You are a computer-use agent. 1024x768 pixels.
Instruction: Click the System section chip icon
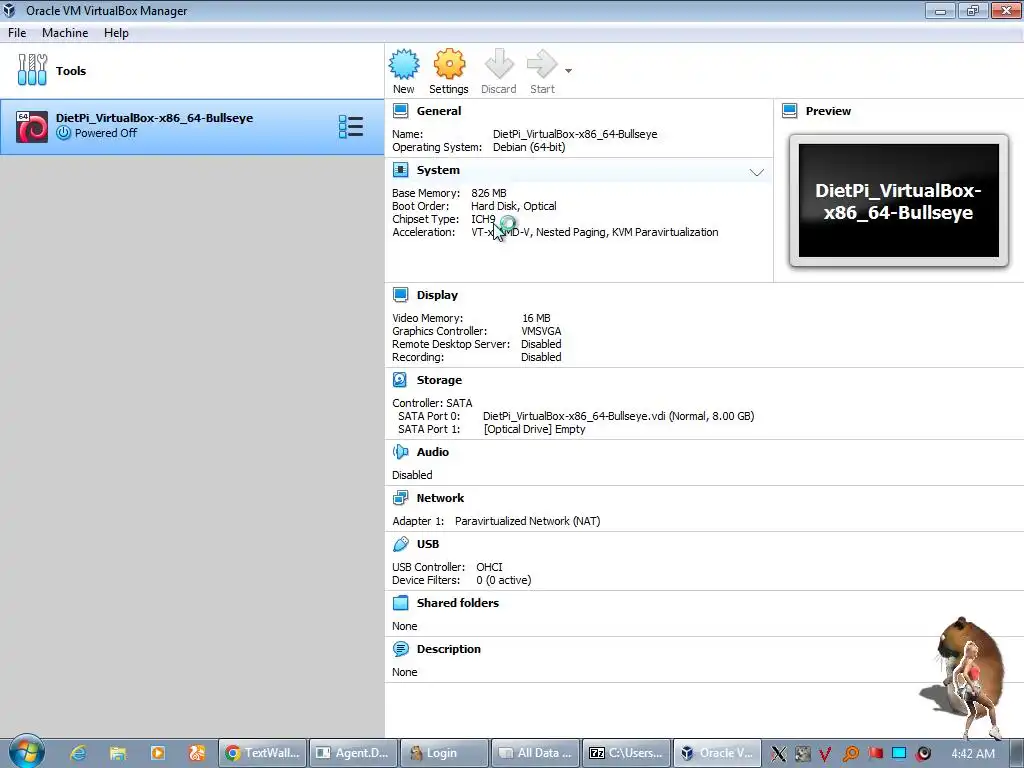400,170
